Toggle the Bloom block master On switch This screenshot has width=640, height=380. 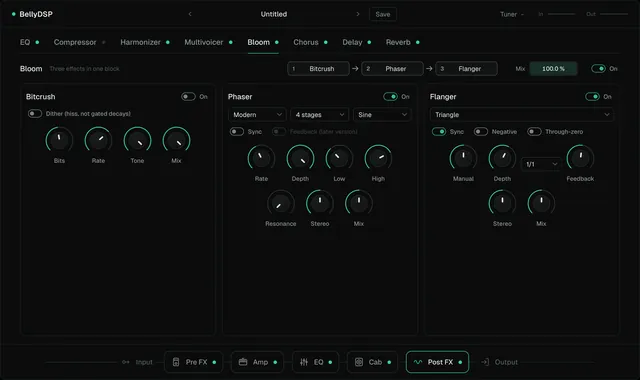tap(598, 69)
